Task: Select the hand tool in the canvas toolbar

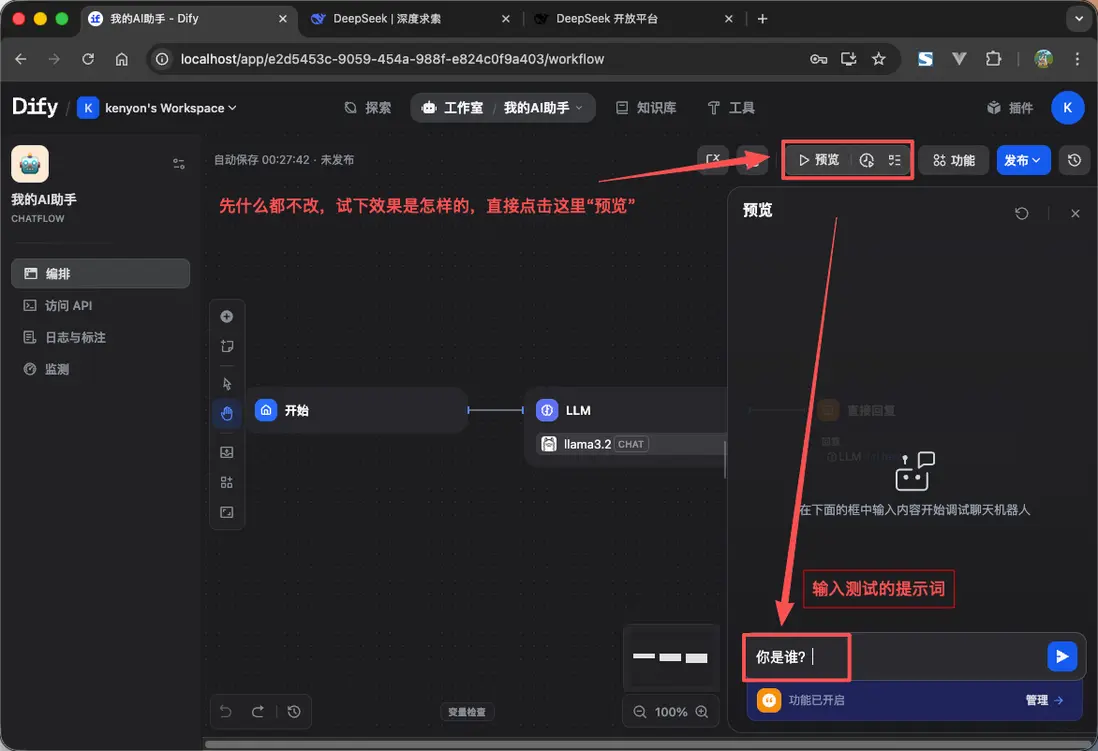Action: 227,413
